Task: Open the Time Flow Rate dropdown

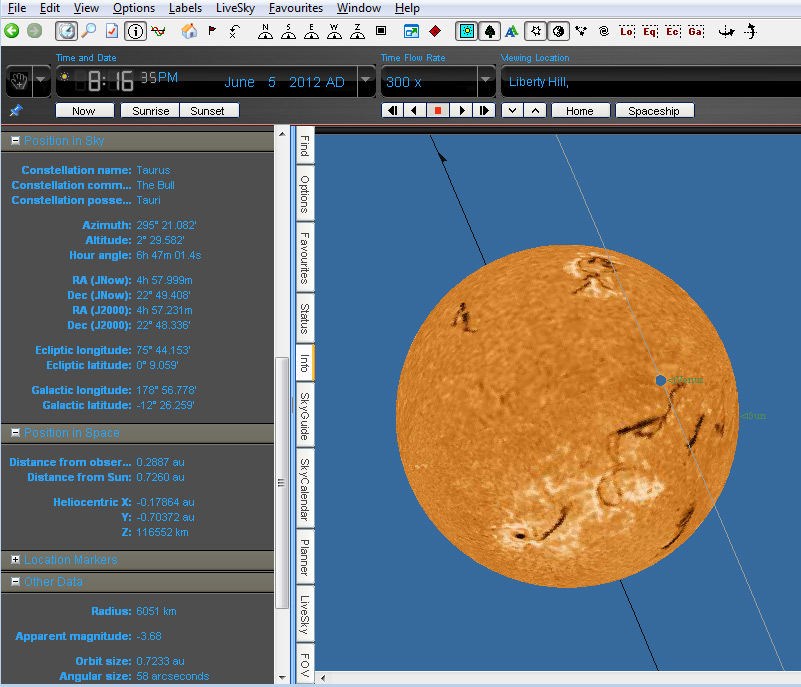Action: (486, 81)
